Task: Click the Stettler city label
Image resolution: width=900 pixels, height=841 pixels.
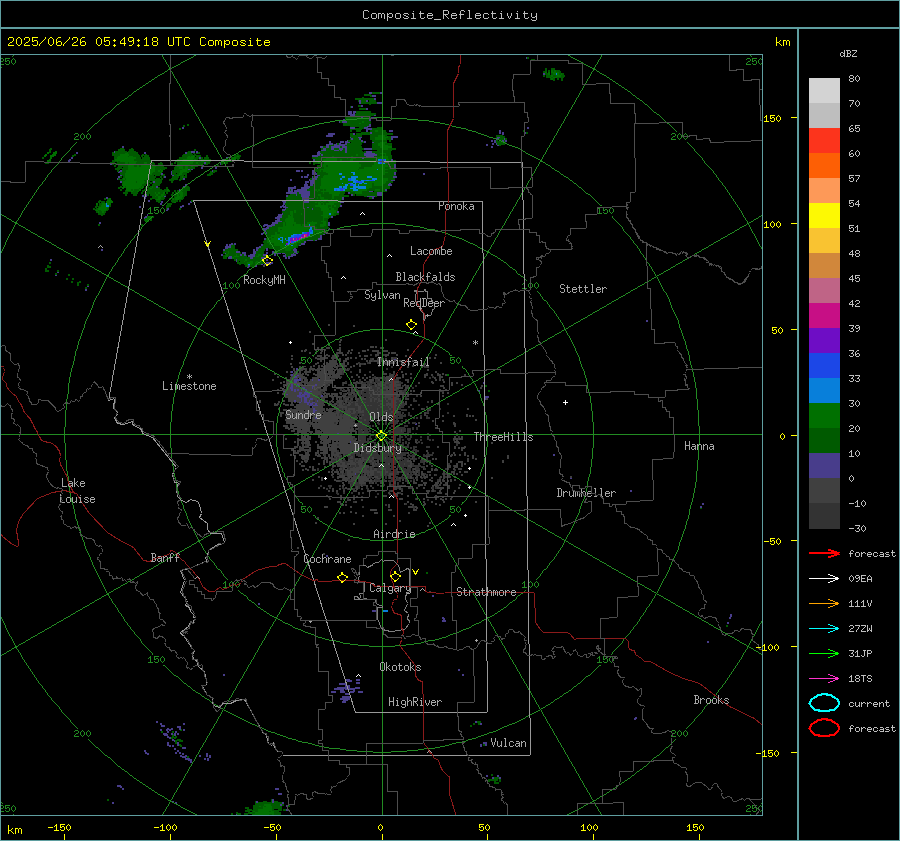Action: [x=583, y=289]
